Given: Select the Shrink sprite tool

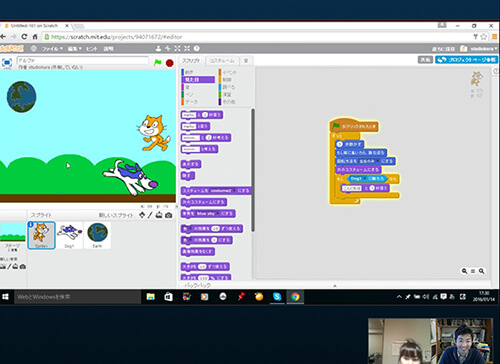Looking at the screenshot, I should point(187,49).
